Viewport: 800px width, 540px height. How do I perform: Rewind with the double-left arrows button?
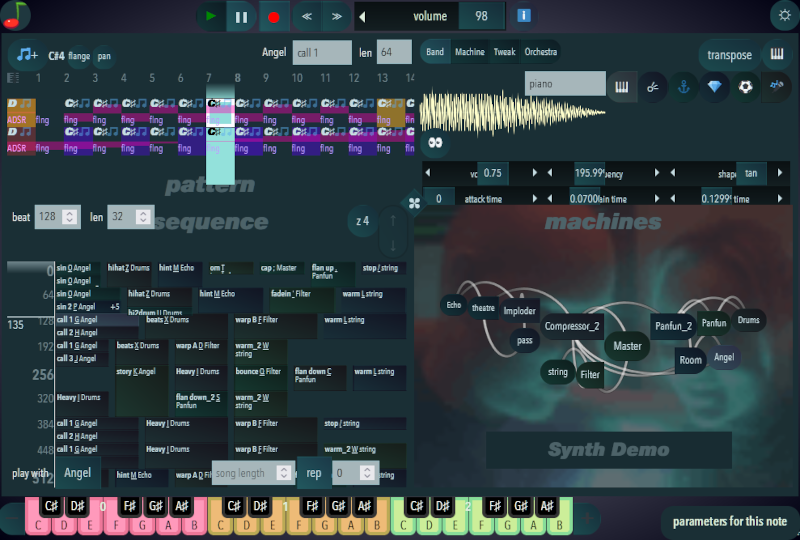(x=307, y=16)
